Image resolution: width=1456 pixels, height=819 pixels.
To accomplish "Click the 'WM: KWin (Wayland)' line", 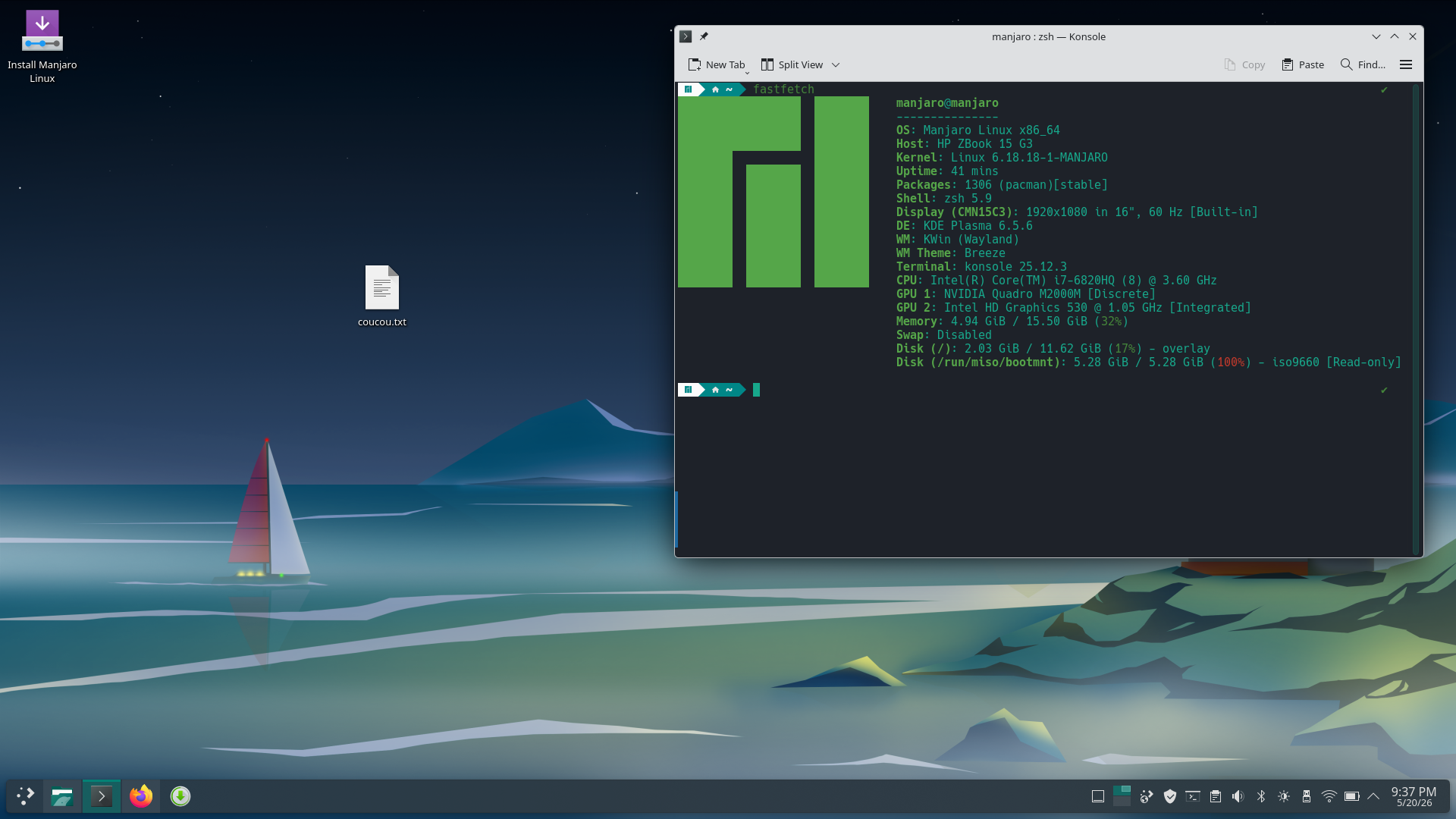I will point(958,240).
